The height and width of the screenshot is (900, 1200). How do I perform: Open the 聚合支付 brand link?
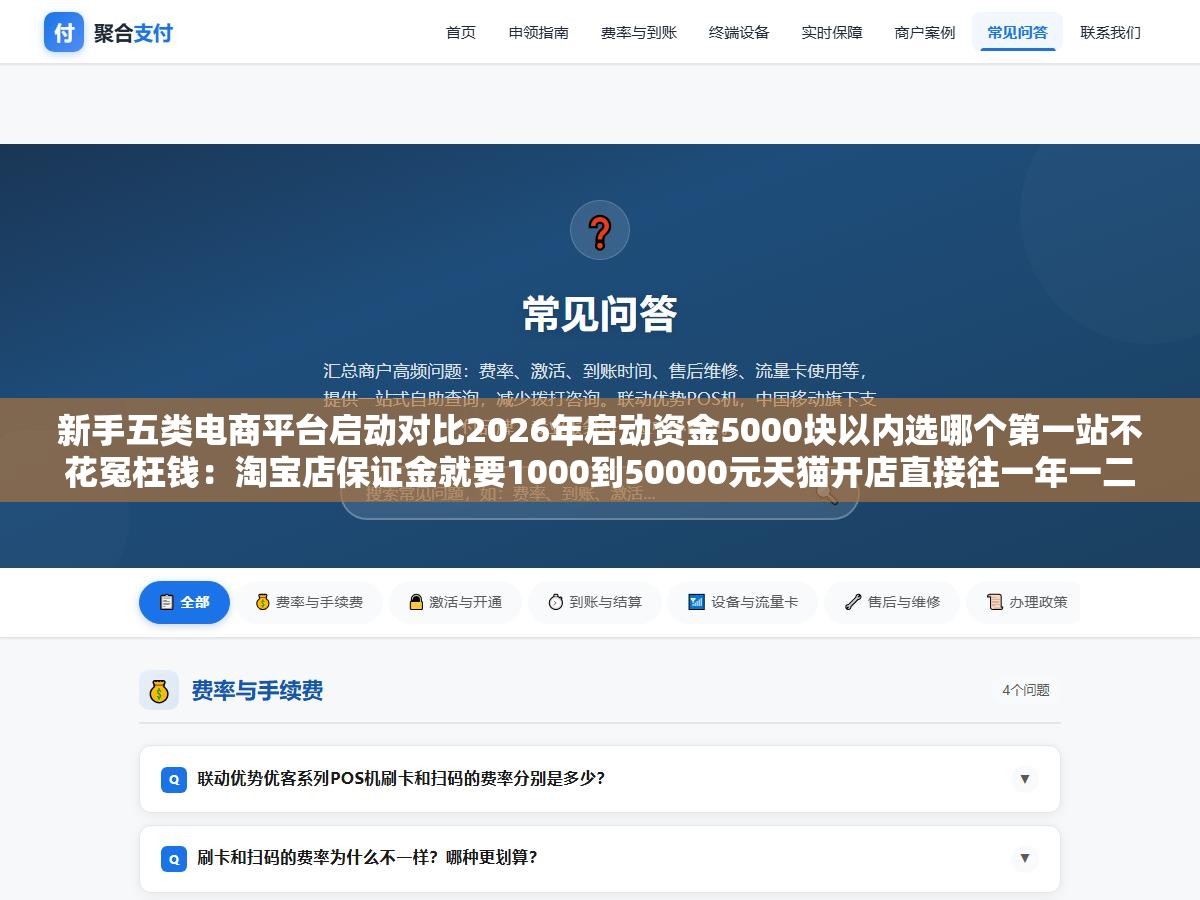click(108, 32)
